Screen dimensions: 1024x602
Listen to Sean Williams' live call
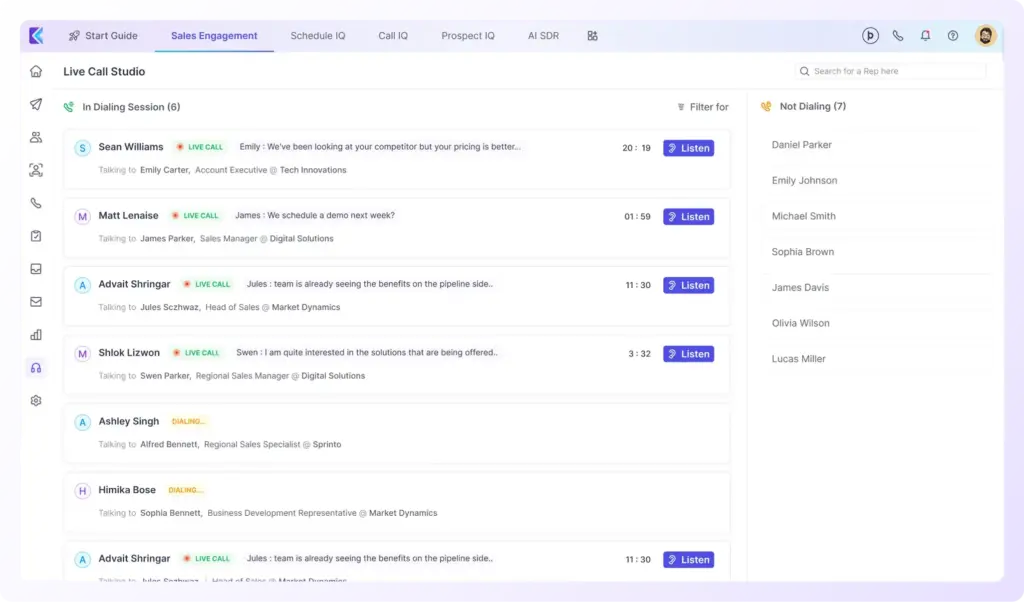click(x=688, y=148)
